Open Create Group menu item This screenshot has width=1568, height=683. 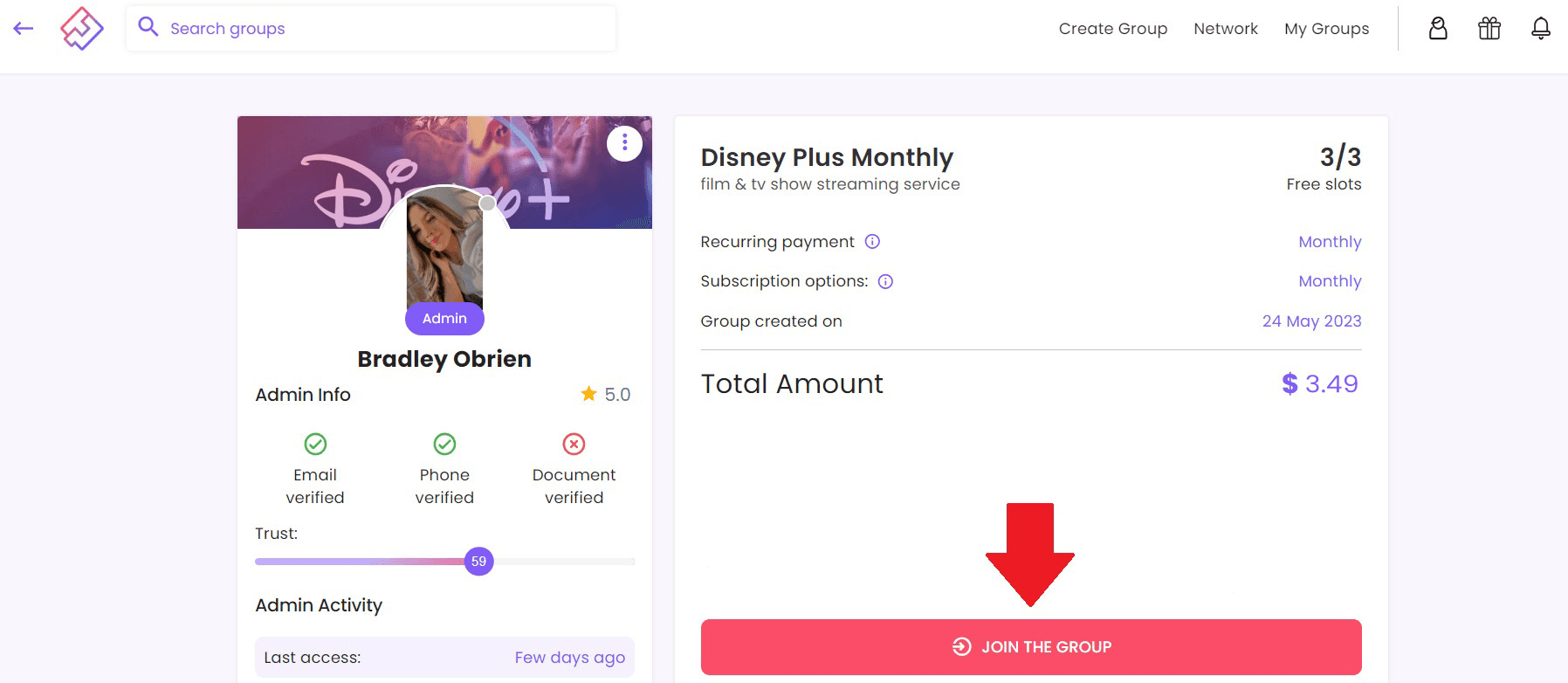(x=1112, y=29)
